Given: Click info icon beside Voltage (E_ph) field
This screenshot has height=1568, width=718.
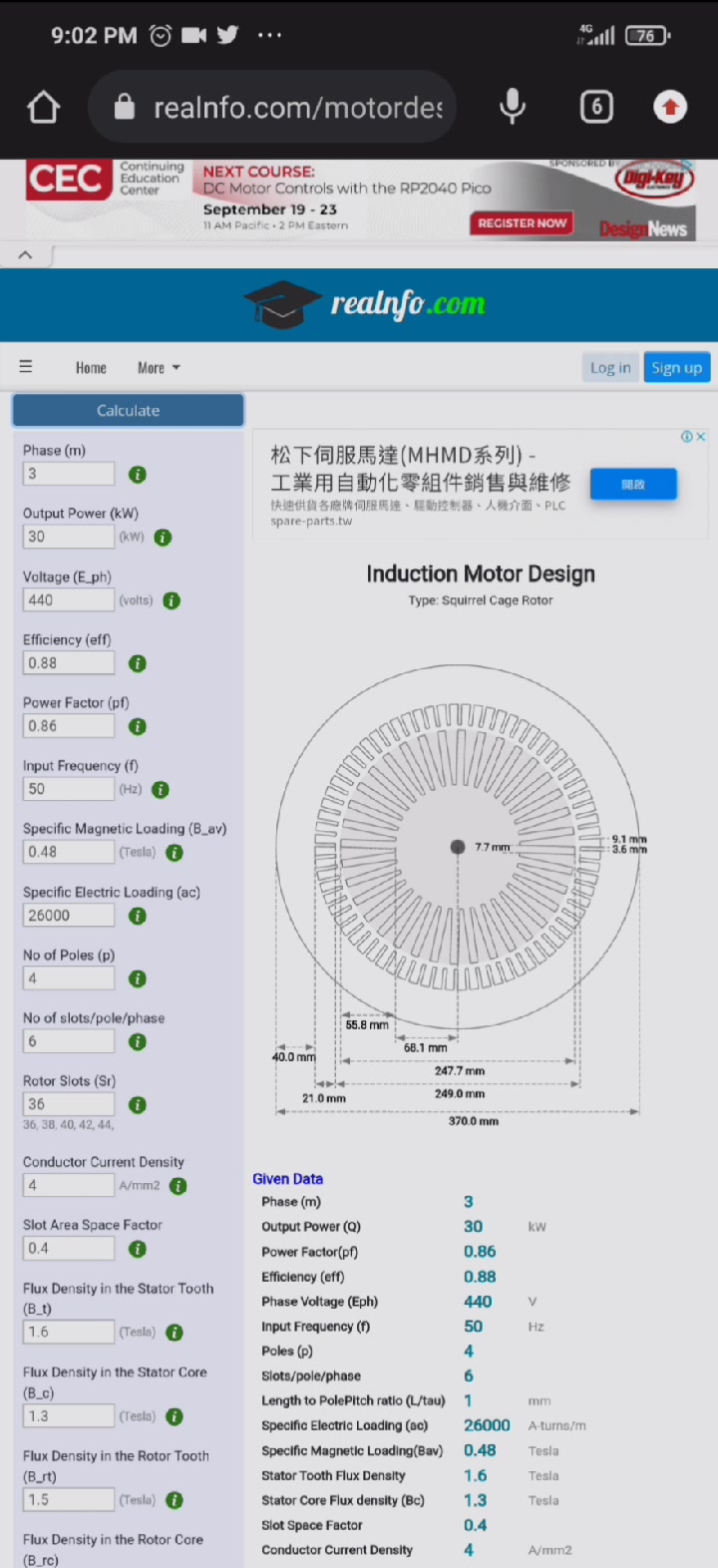Looking at the screenshot, I should [x=172, y=600].
